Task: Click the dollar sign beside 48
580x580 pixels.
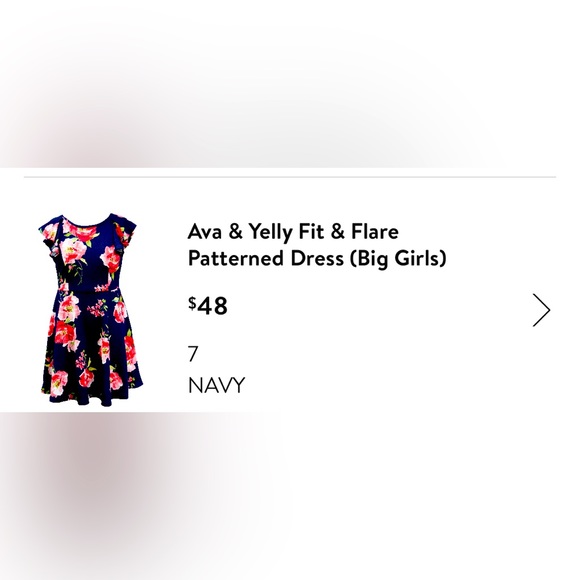Action: point(192,303)
